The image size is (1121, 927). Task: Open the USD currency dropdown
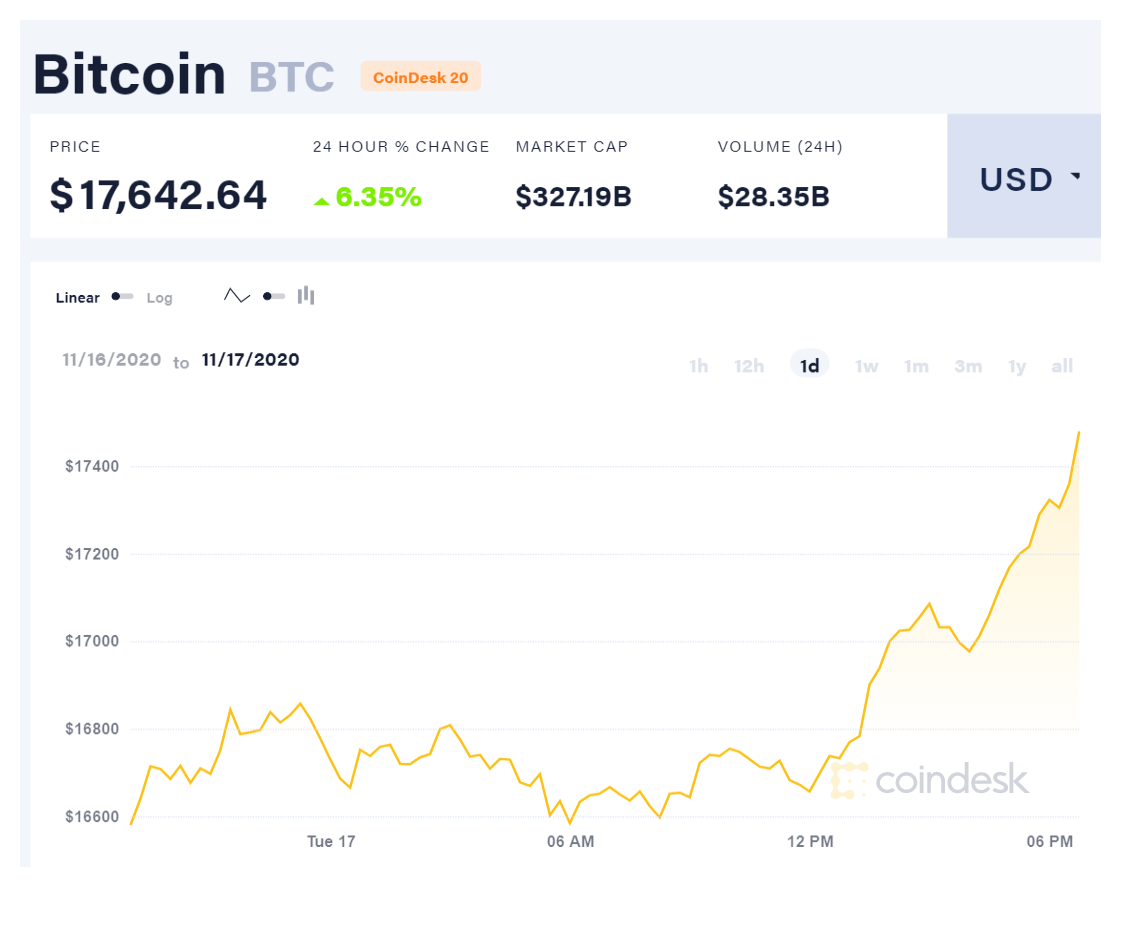(1024, 176)
